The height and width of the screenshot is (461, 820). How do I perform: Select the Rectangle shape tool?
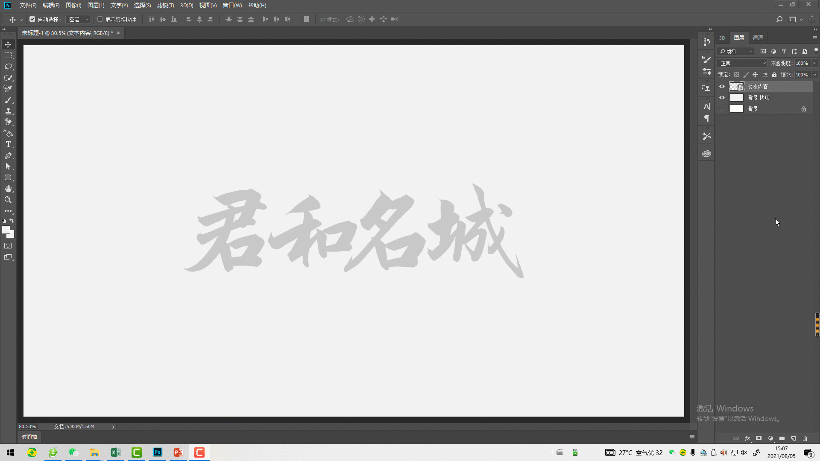[8, 178]
